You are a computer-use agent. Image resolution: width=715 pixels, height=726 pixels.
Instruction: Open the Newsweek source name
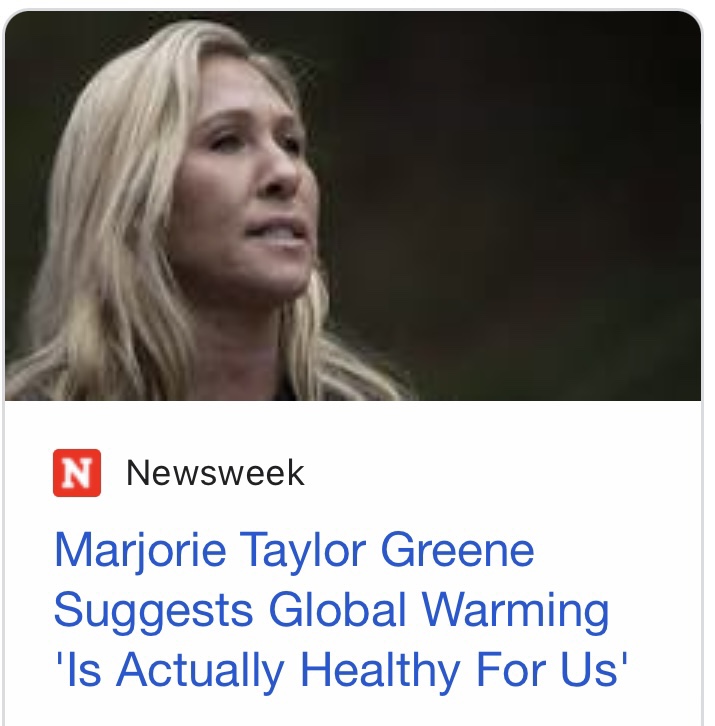(x=215, y=473)
